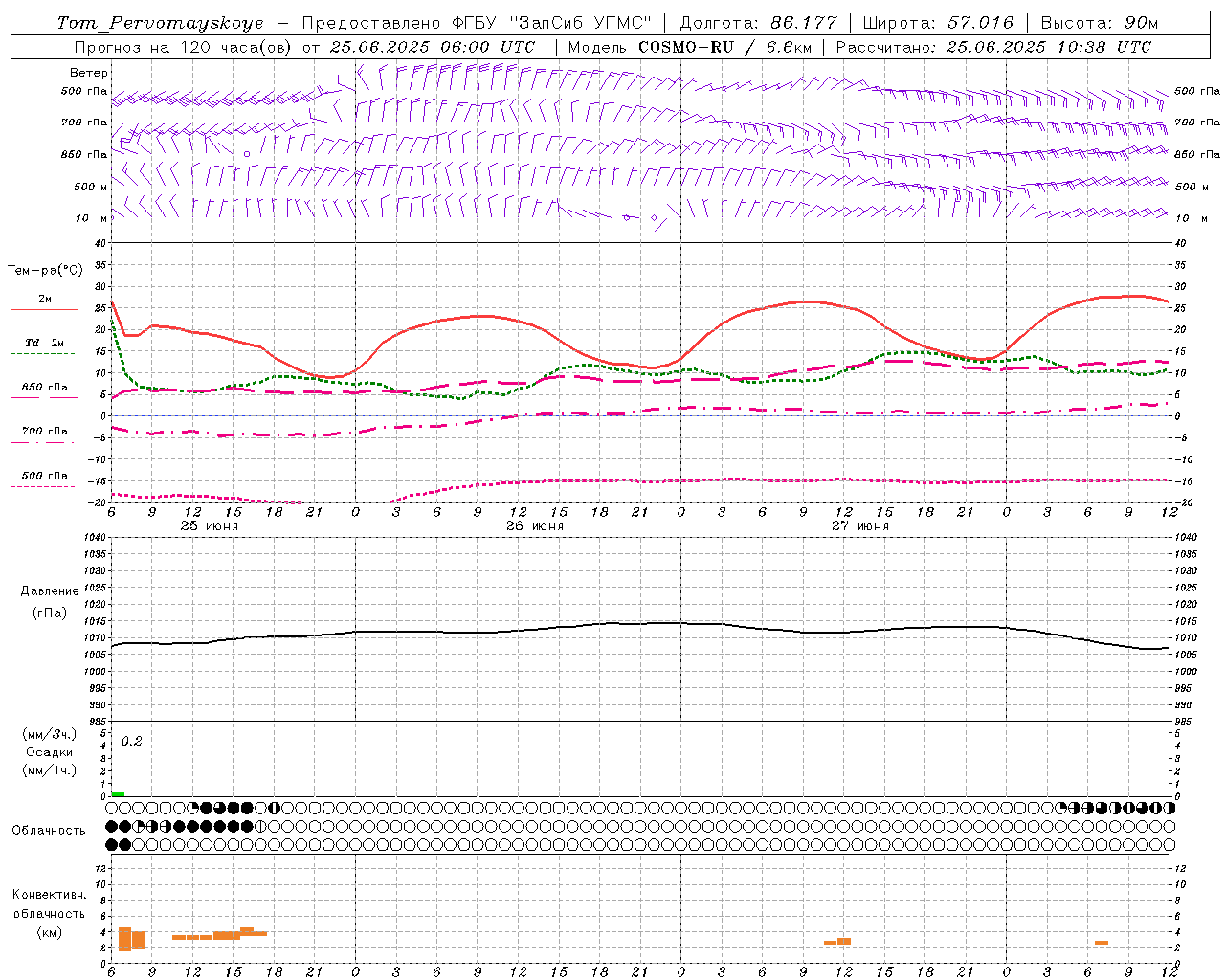Click the 850 гПа temperature legend entry

(x=45, y=387)
